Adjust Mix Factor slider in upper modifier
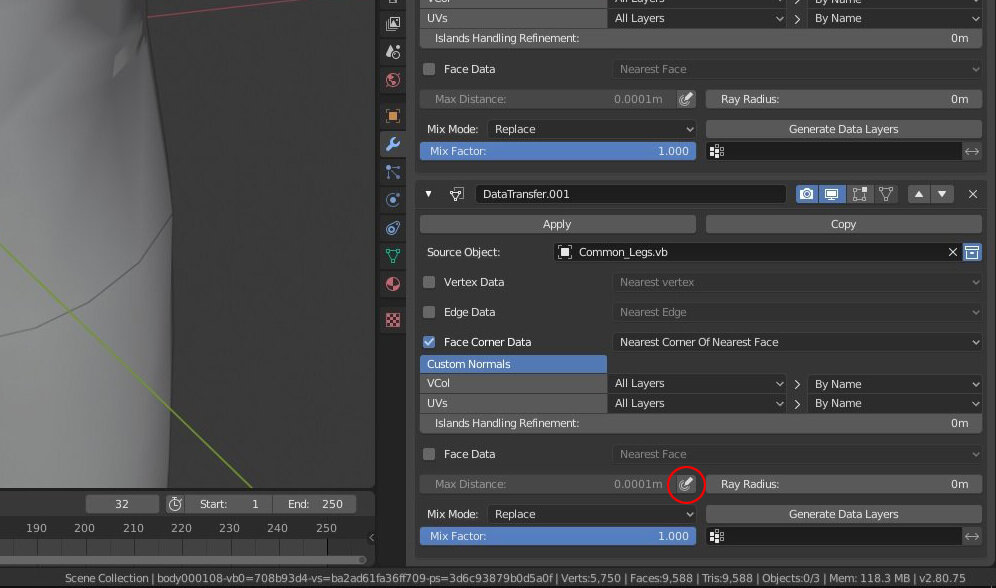 (x=558, y=151)
